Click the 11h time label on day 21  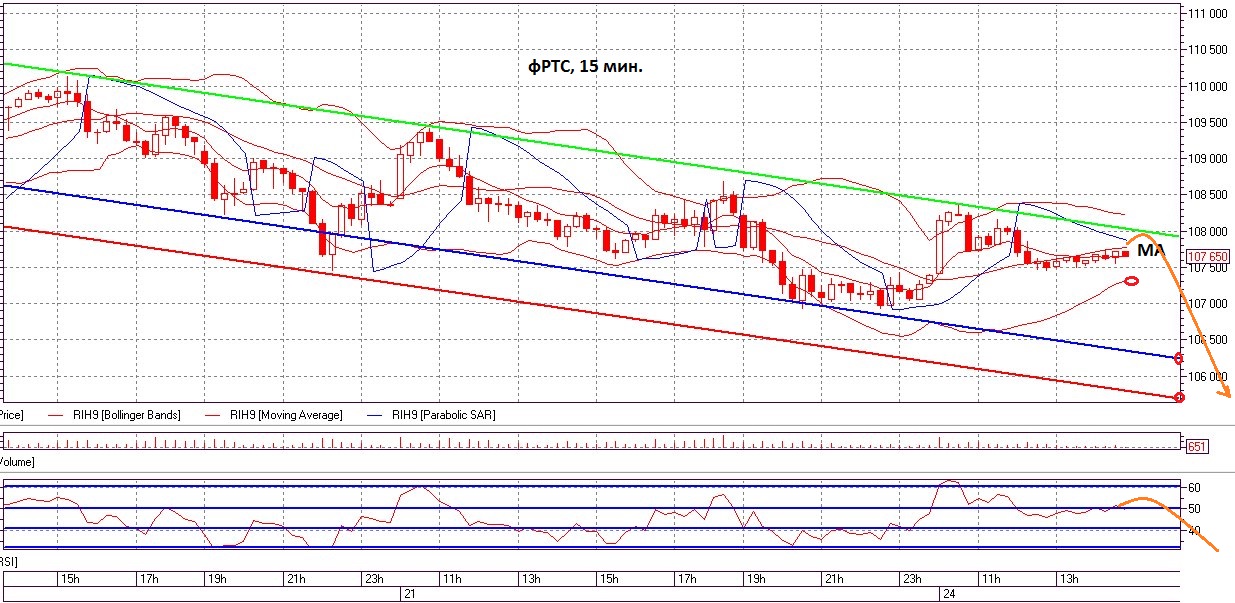(x=451, y=579)
